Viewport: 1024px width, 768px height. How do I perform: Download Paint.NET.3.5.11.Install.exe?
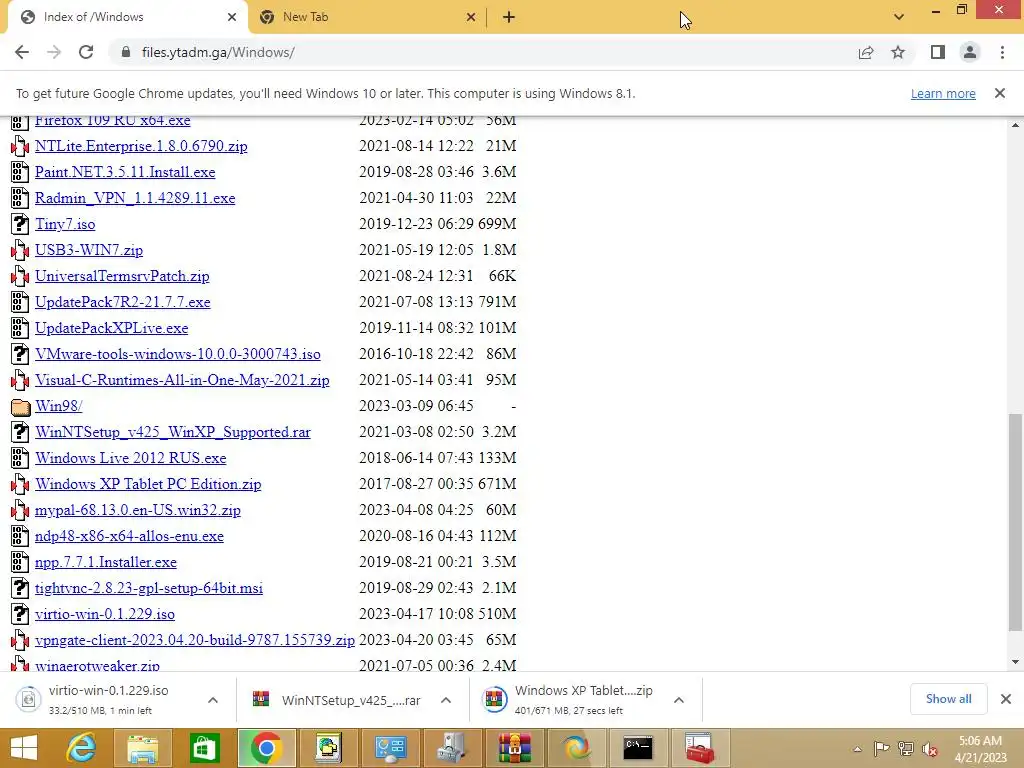(x=125, y=172)
